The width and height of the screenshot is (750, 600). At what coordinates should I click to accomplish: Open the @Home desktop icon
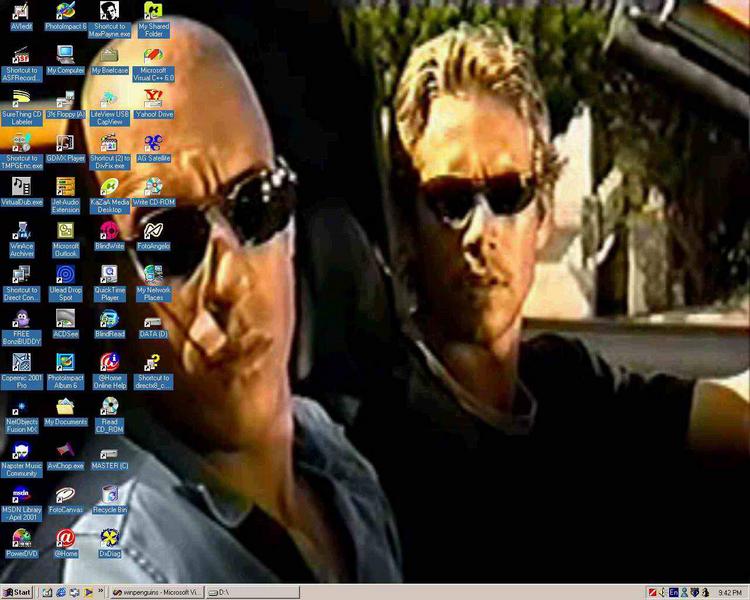66,544
